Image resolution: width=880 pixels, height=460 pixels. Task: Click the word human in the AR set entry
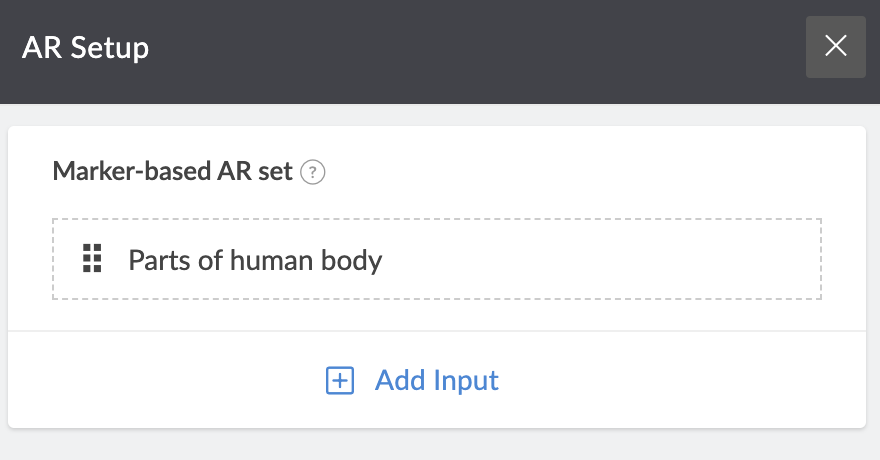271,261
